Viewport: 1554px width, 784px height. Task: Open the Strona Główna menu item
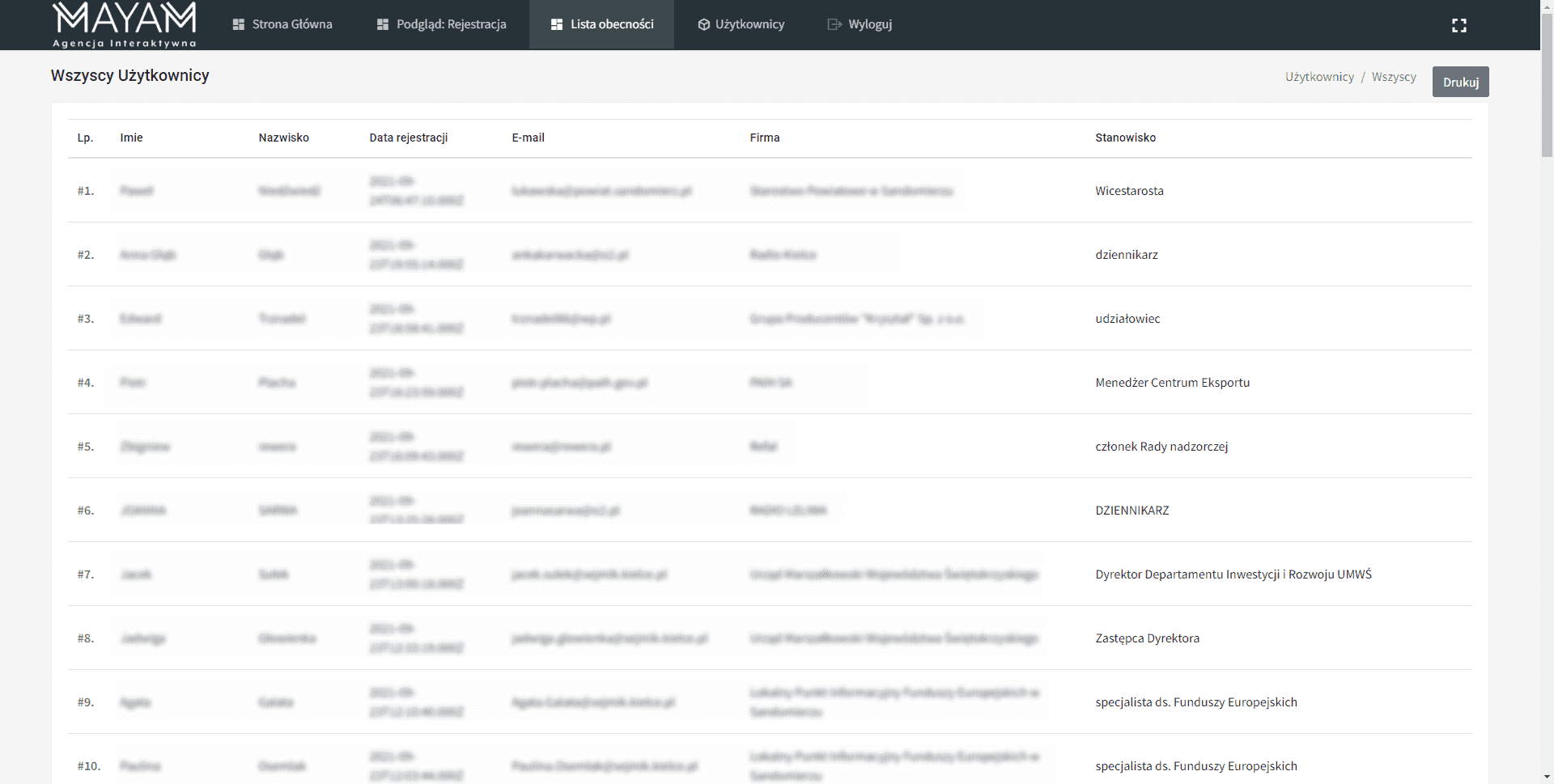(291, 24)
